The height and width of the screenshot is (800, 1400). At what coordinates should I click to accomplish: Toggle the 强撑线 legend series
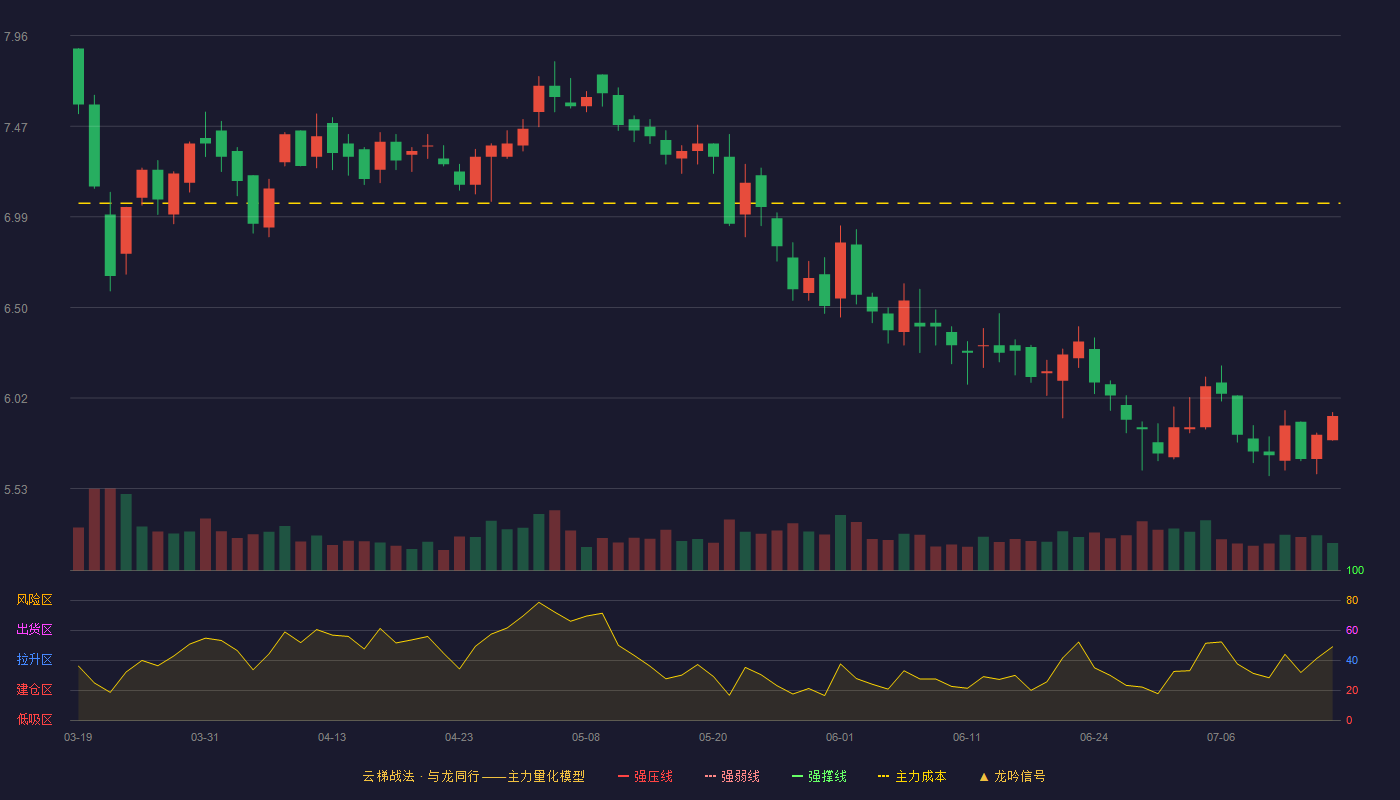[819, 776]
